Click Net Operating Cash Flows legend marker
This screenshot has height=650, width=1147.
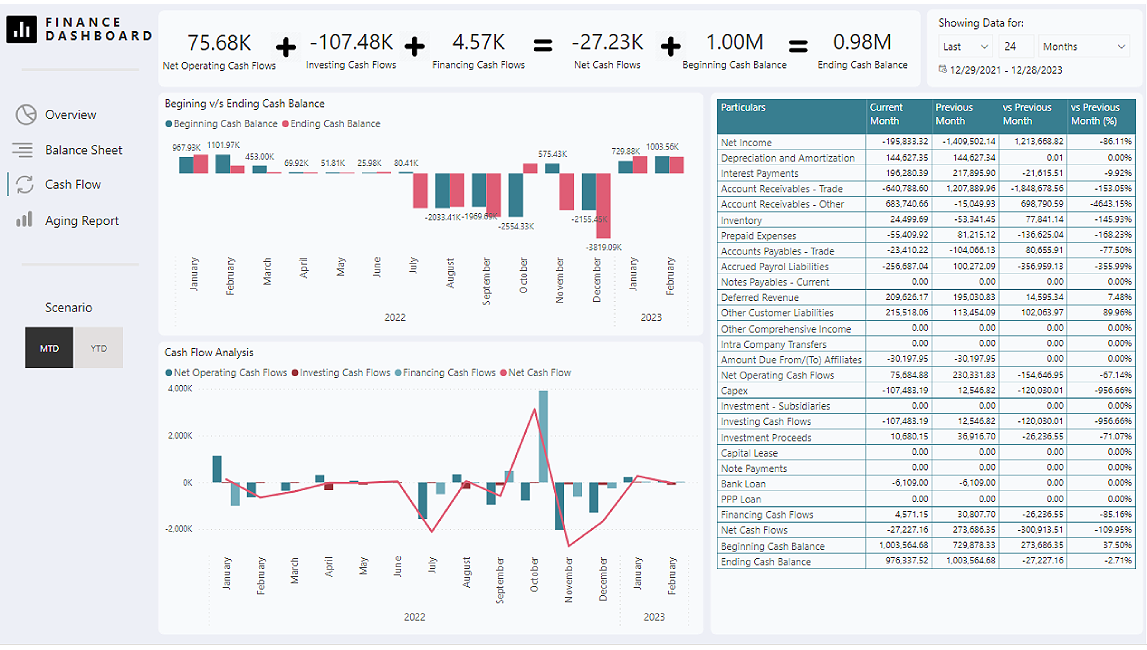pos(169,373)
